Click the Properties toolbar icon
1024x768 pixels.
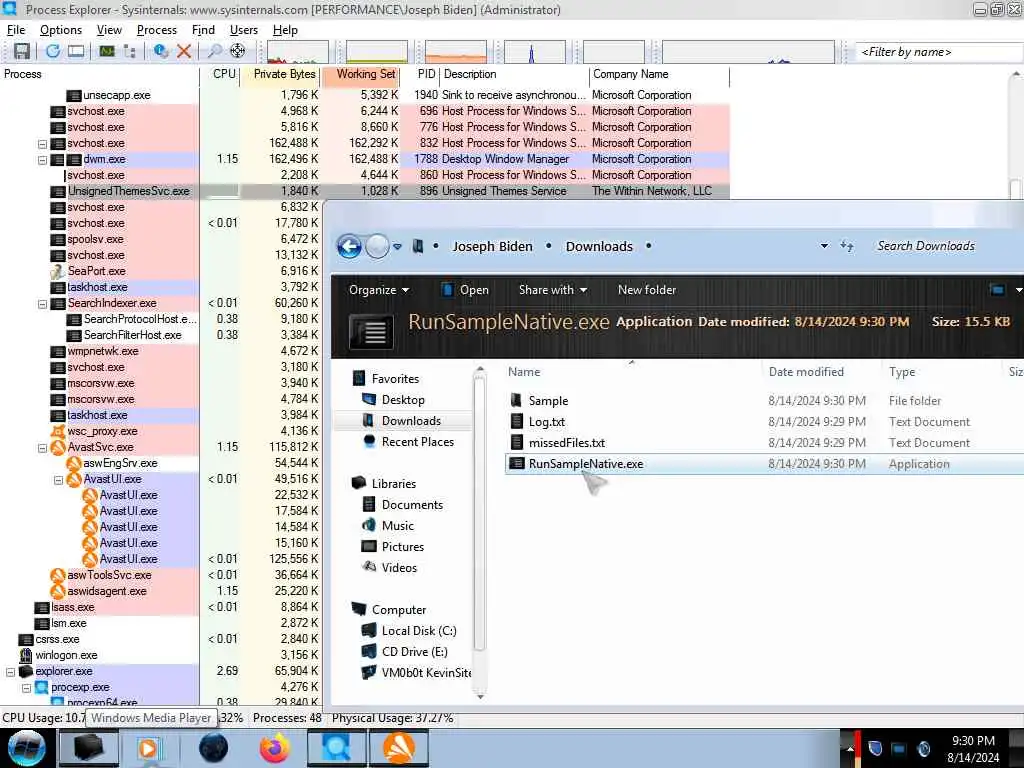tap(161, 51)
